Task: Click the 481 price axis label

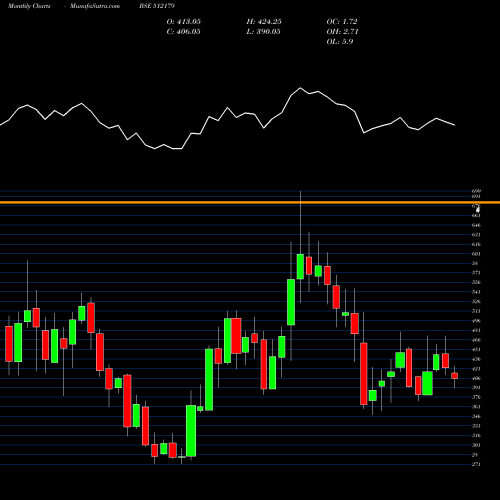Action: [476, 330]
